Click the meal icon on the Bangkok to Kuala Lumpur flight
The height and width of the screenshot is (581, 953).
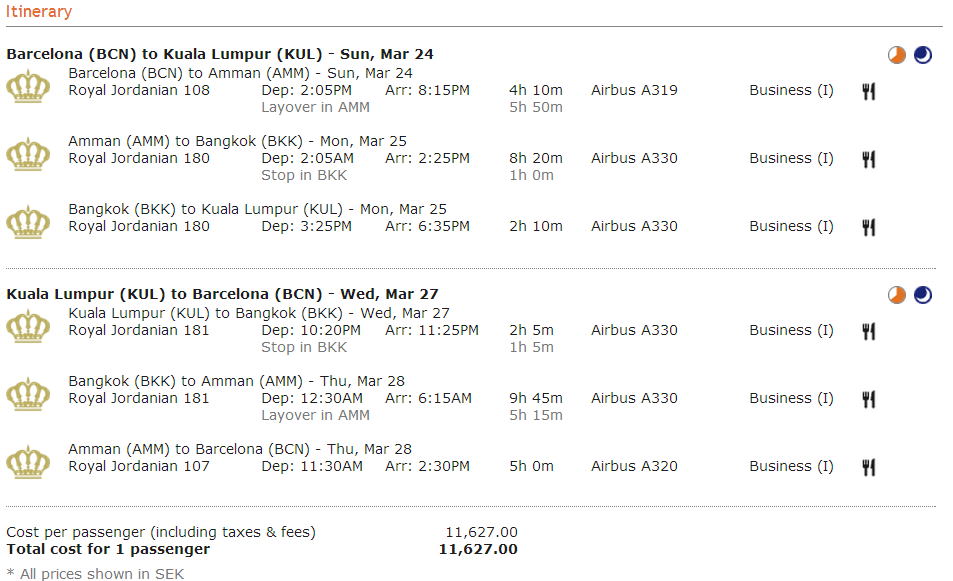tap(869, 227)
